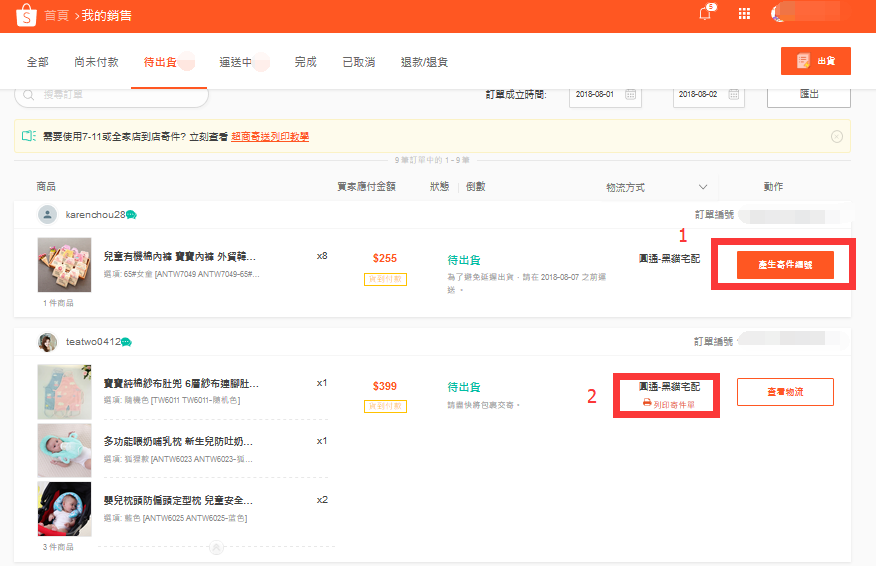The image size is (876, 566).
Task: Switch to the 全部 tab
Action: (37, 62)
